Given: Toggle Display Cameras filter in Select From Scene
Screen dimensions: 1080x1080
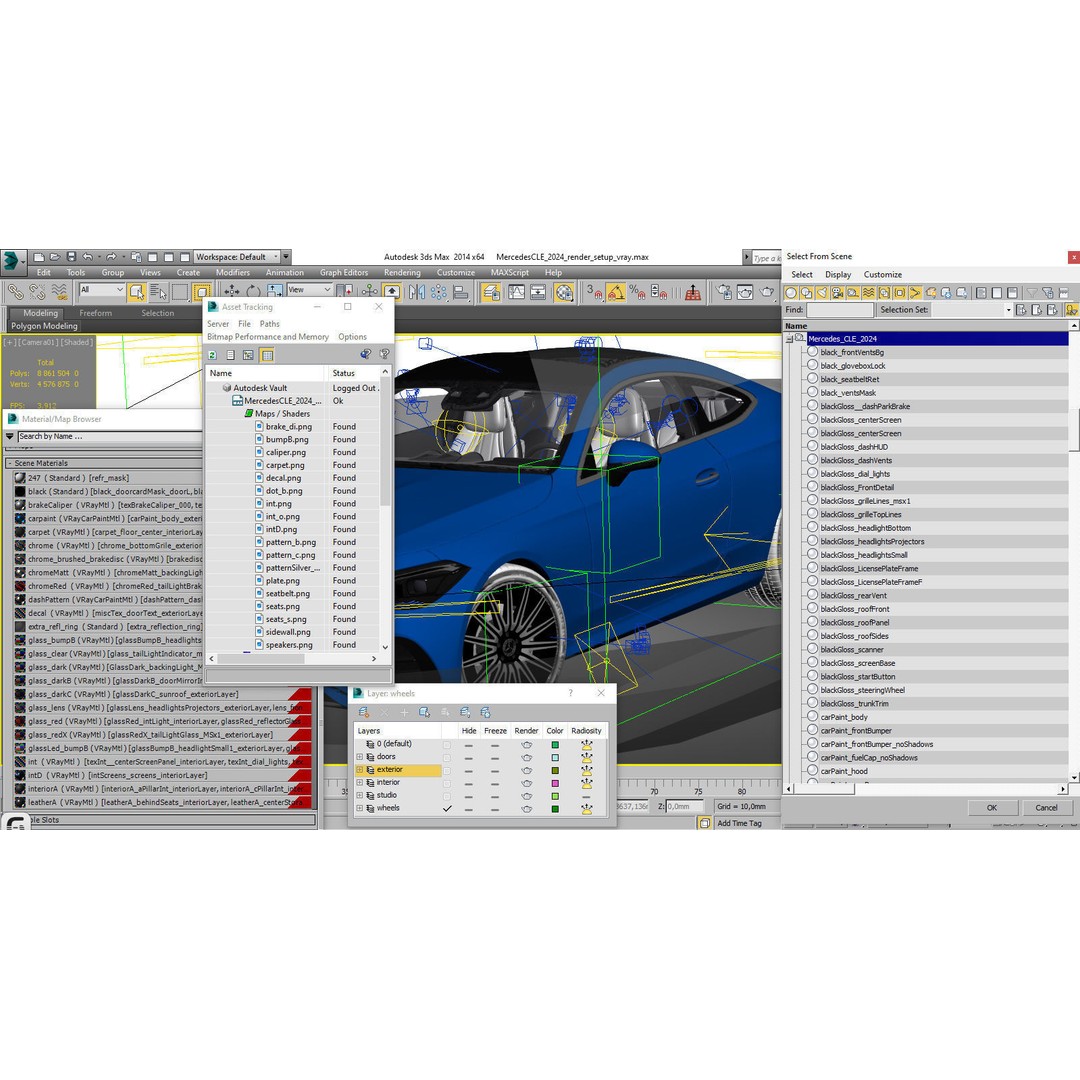Looking at the screenshot, I should [837, 293].
